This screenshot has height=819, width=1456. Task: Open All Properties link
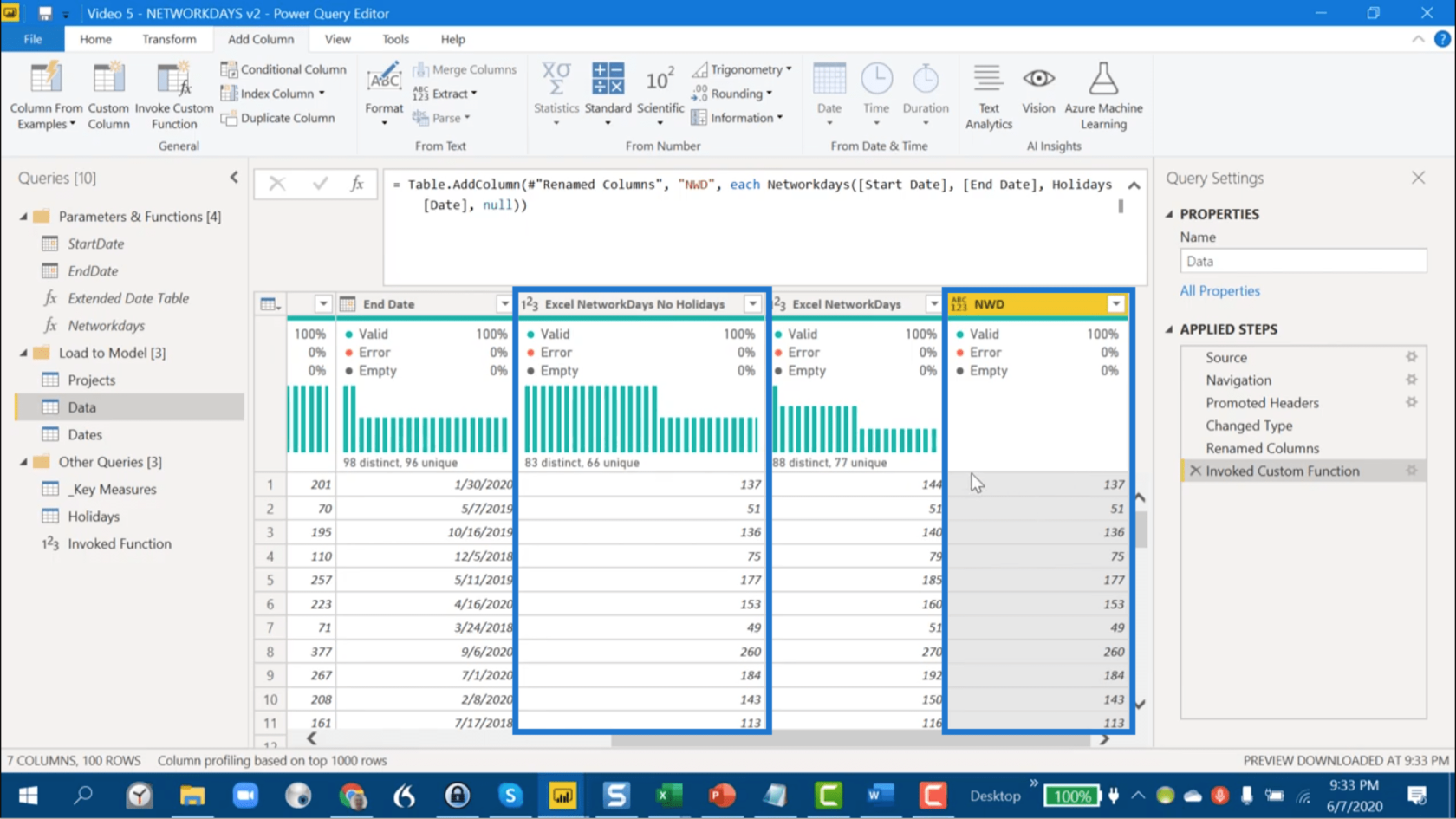pos(1219,291)
